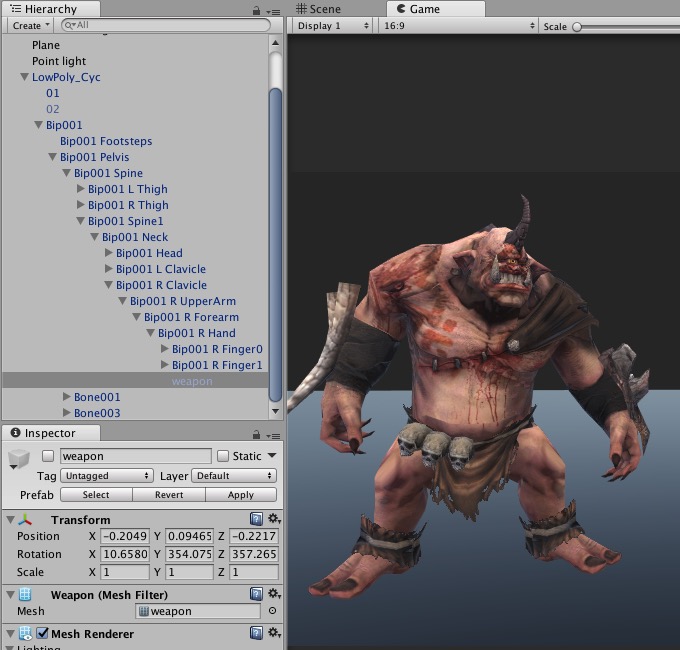Click the Hierarchy list icon on tab
Screen dimensions: 680x650
[16, 9]
